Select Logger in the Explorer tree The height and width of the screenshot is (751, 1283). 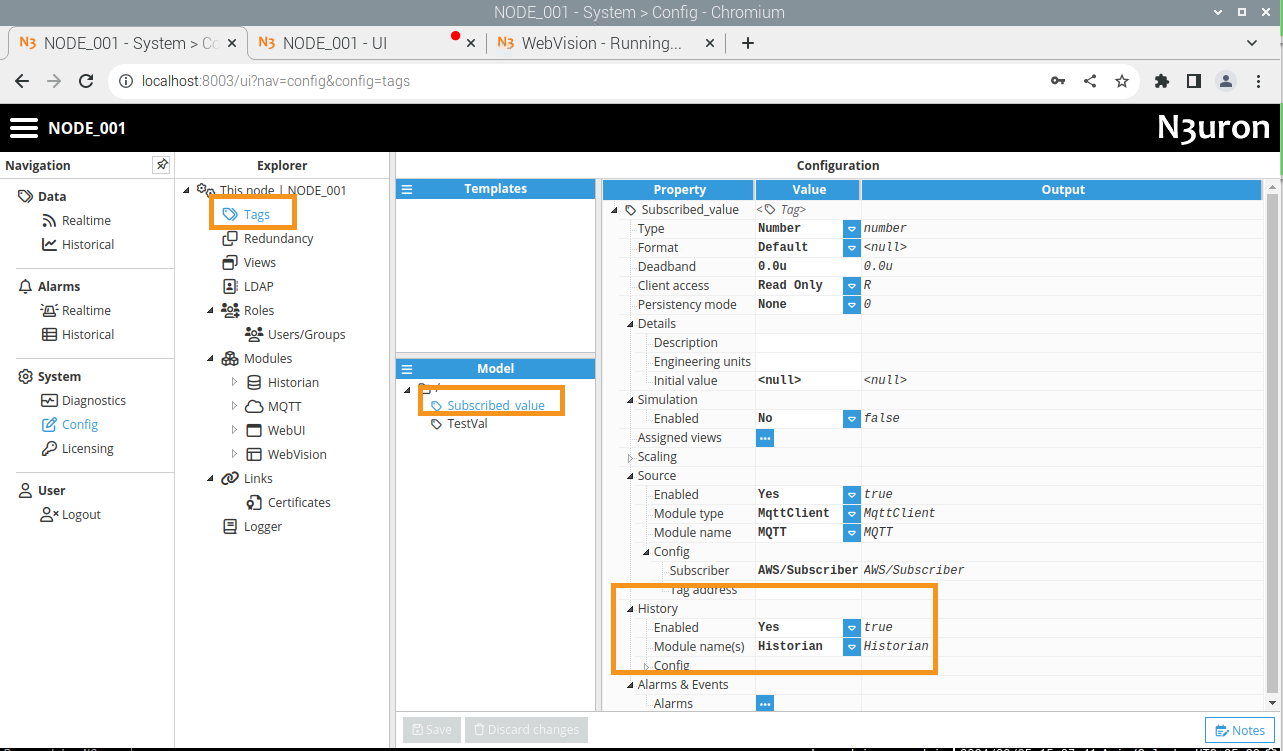pos(252,527)
